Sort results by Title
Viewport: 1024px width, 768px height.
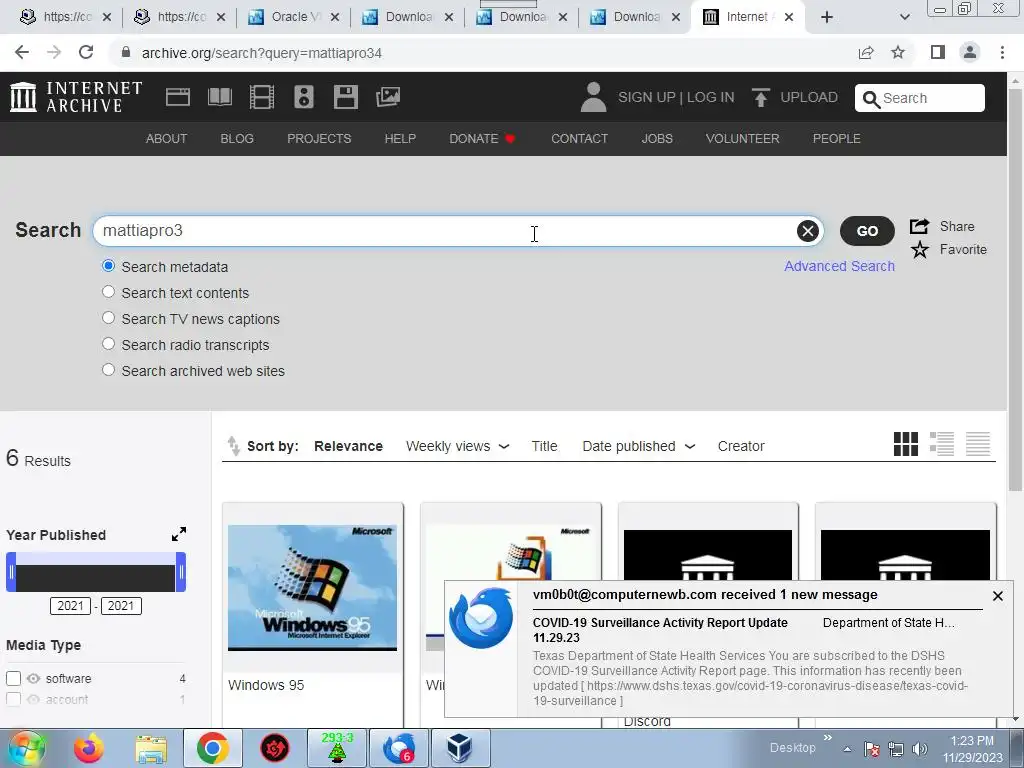pos(544,446)
